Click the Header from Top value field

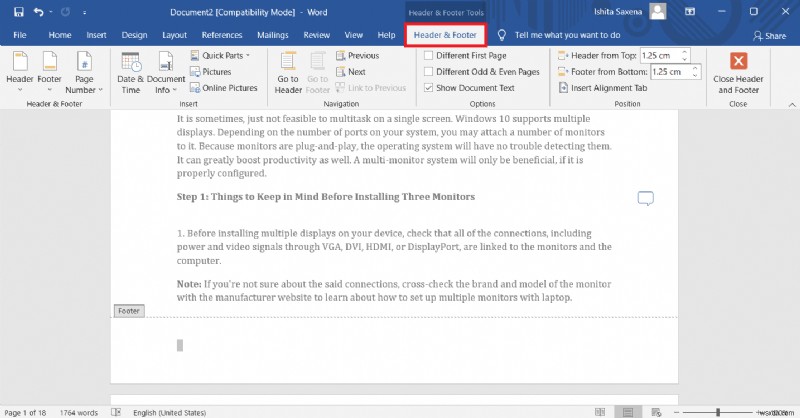(666, 56)
